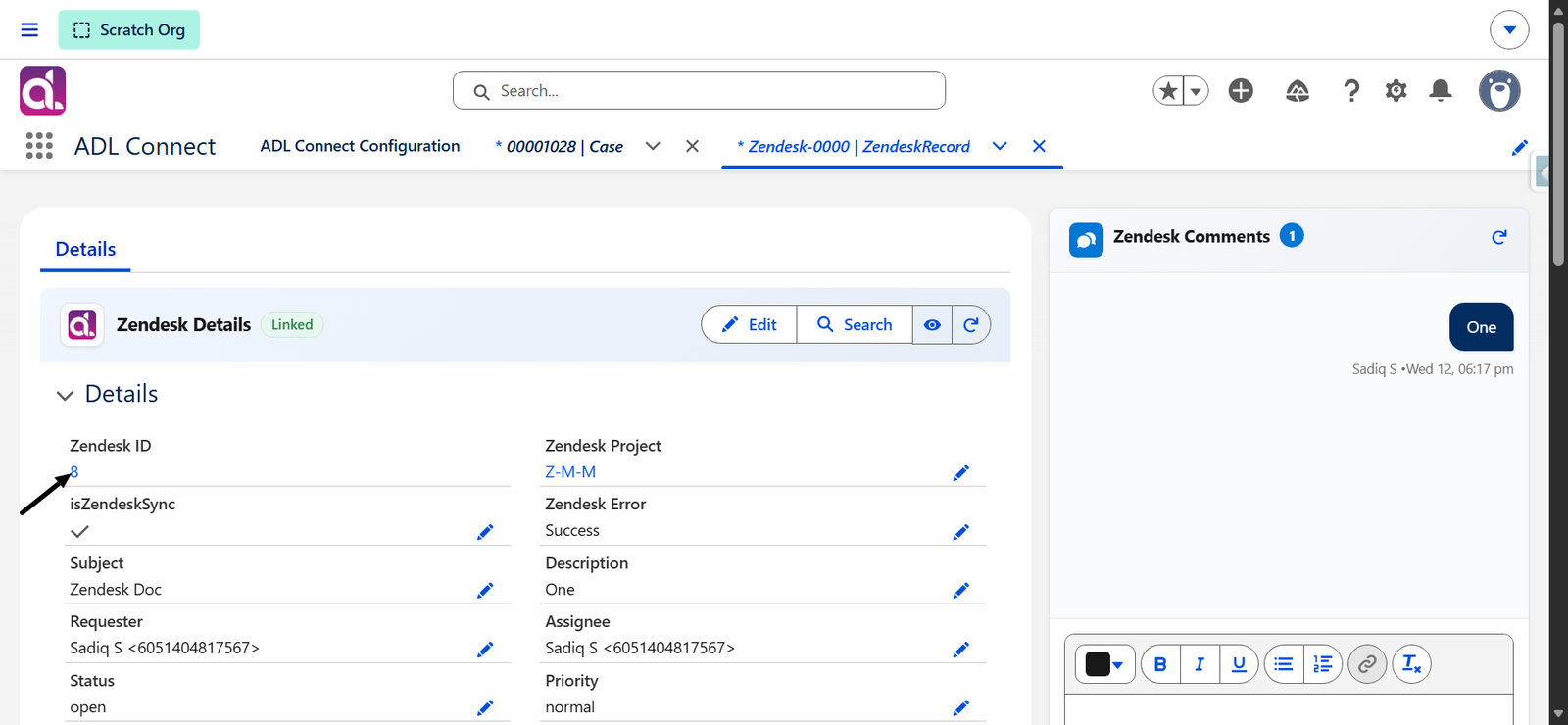This screenshot has width=1568, height=725.
Task: Edit the Assignee field pencil
Action: coord(960,650)
